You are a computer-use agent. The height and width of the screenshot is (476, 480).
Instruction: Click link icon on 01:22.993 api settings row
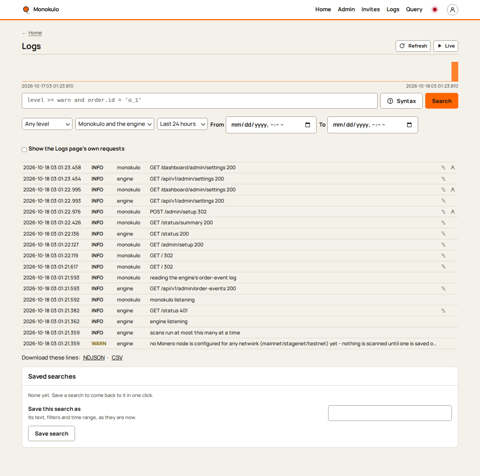click(x=443, y=201)
